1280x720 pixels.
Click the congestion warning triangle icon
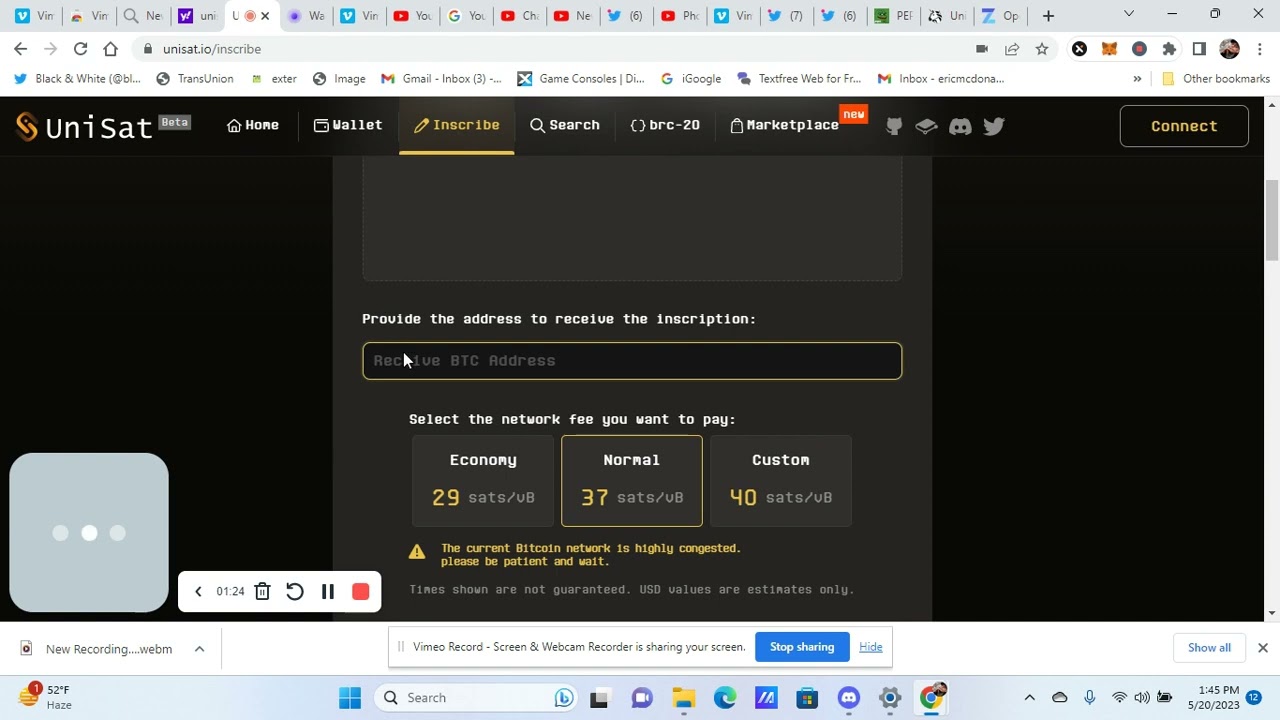417,551
